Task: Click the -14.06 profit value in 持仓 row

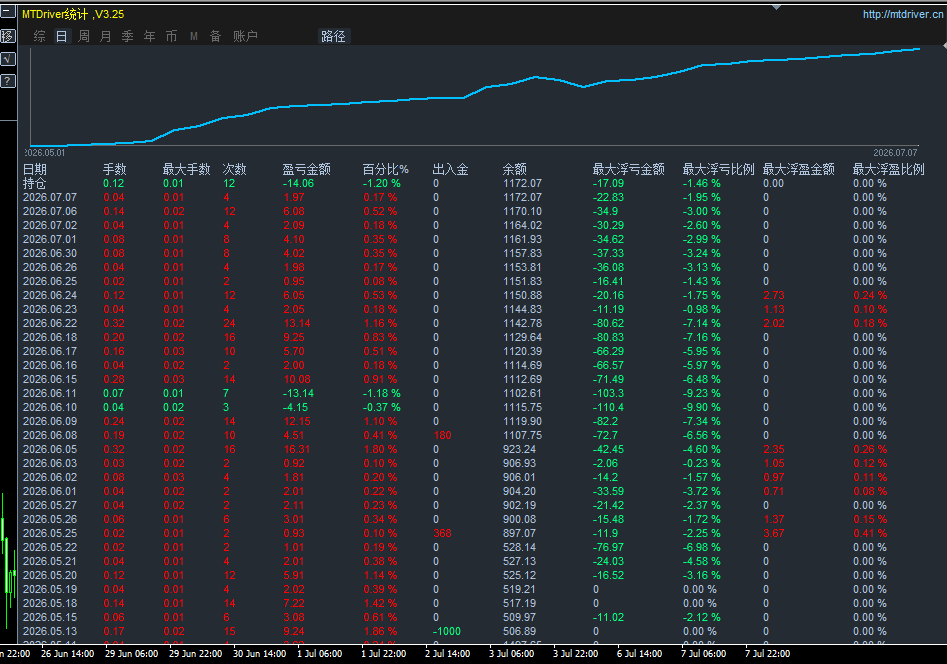Action: point(298,184)
